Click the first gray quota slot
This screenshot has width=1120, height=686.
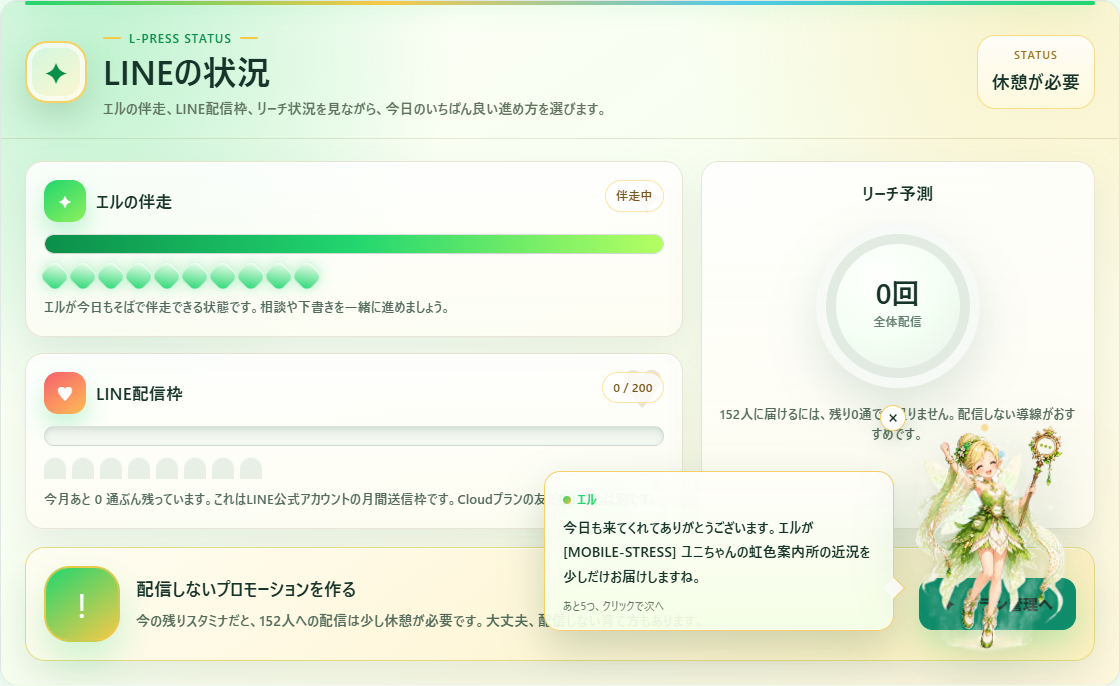[55, 469]
